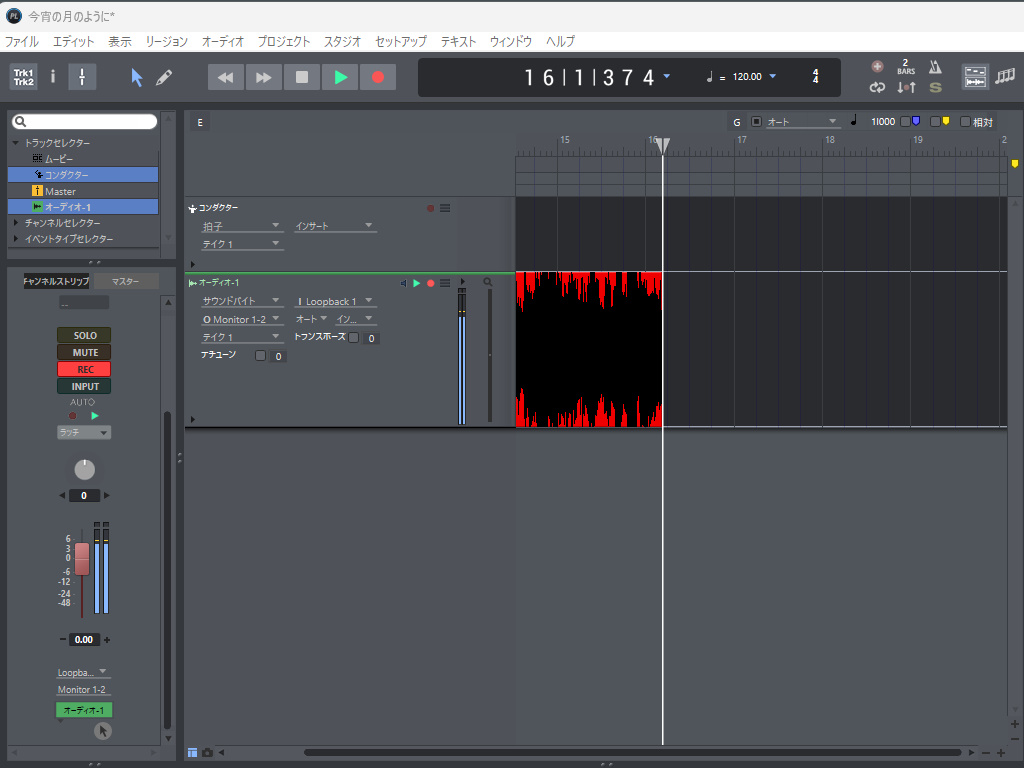
Task: Open the オーディオ-1 track settings menu icon
Action: pos(445,283)
